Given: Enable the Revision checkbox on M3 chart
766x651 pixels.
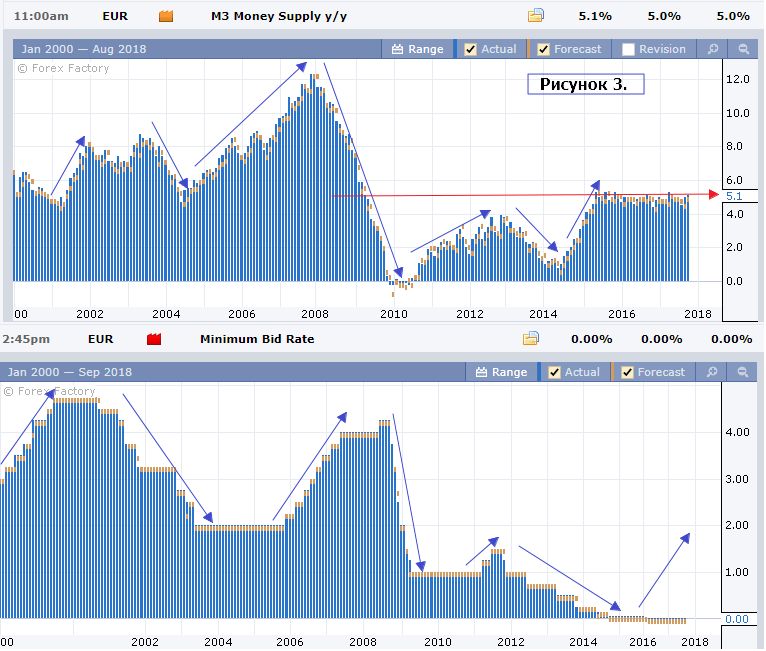Looking at the screenshot, I should pos(628,49).
